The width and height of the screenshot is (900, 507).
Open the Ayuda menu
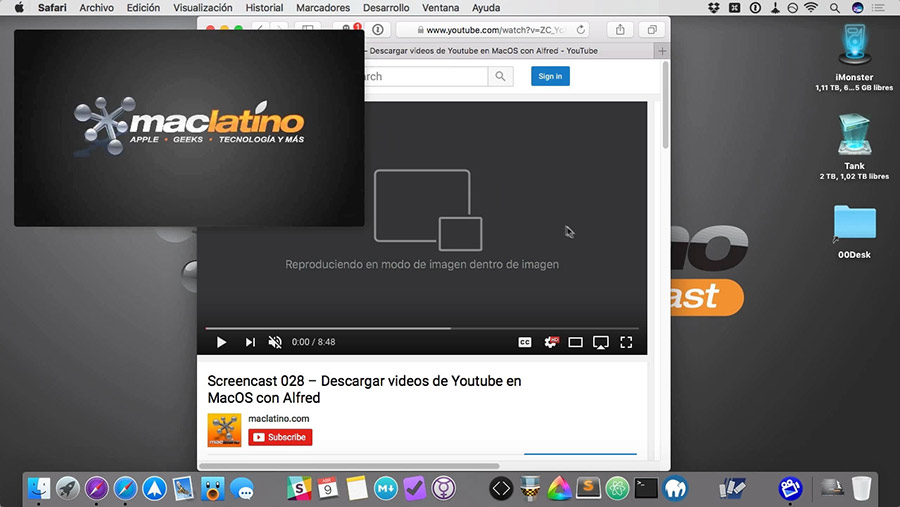point(486,7)
